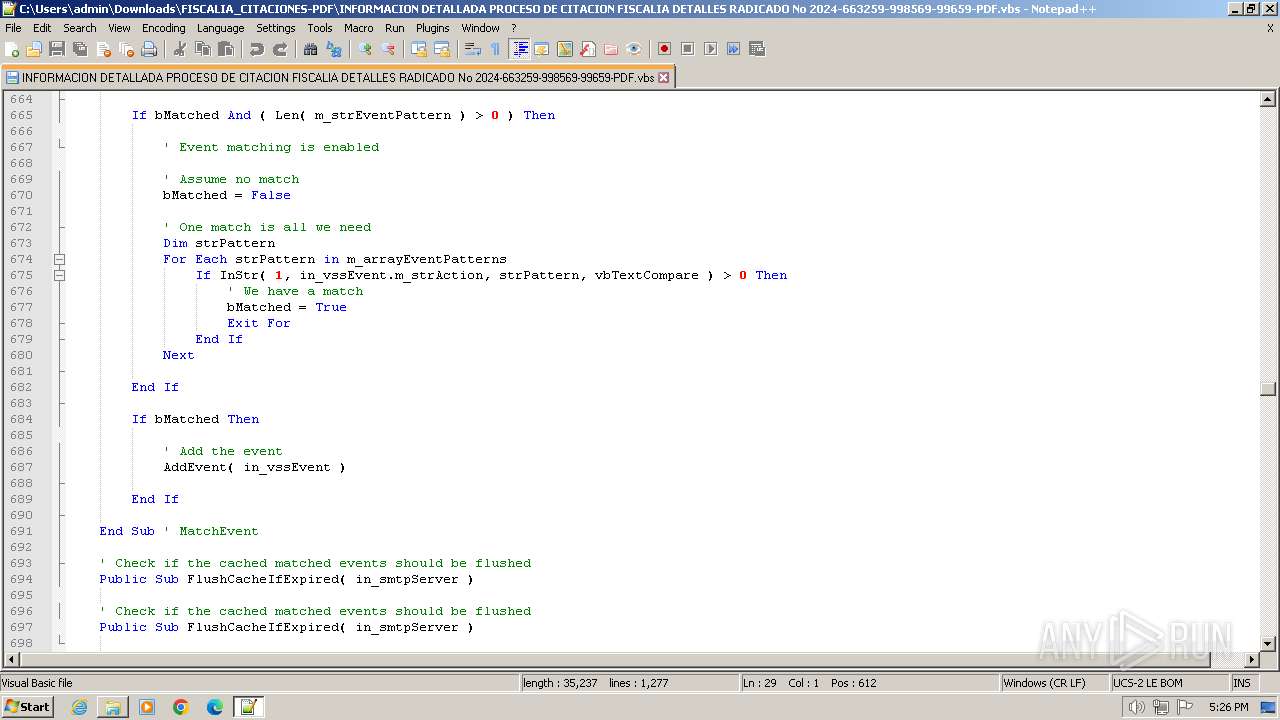Print the document using toolbar icon
The height and width of the screenshot is (720, 1280).
pyautogui.click(x=149, y=49)
